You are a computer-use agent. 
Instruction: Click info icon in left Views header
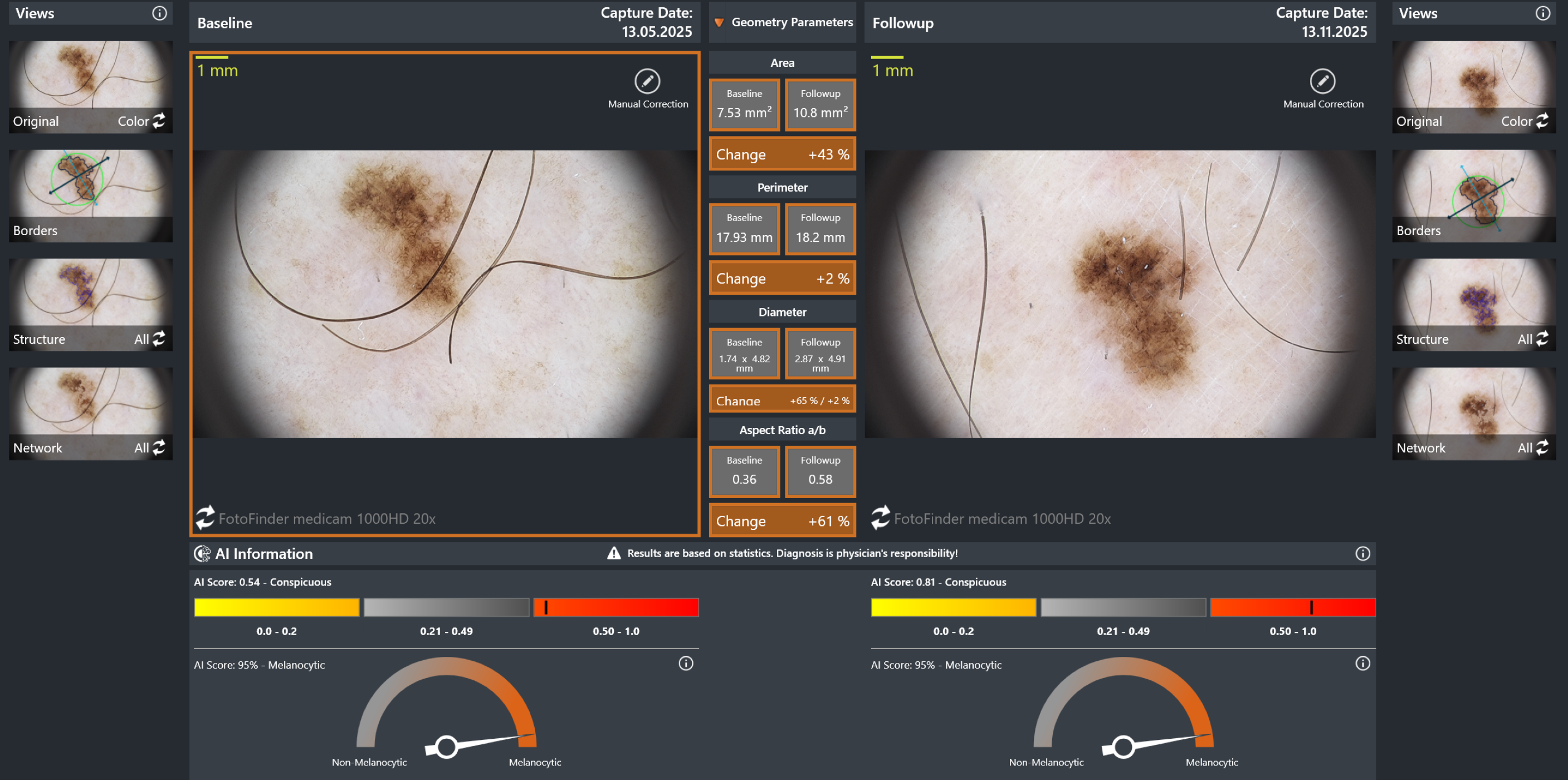pos(159,13)
